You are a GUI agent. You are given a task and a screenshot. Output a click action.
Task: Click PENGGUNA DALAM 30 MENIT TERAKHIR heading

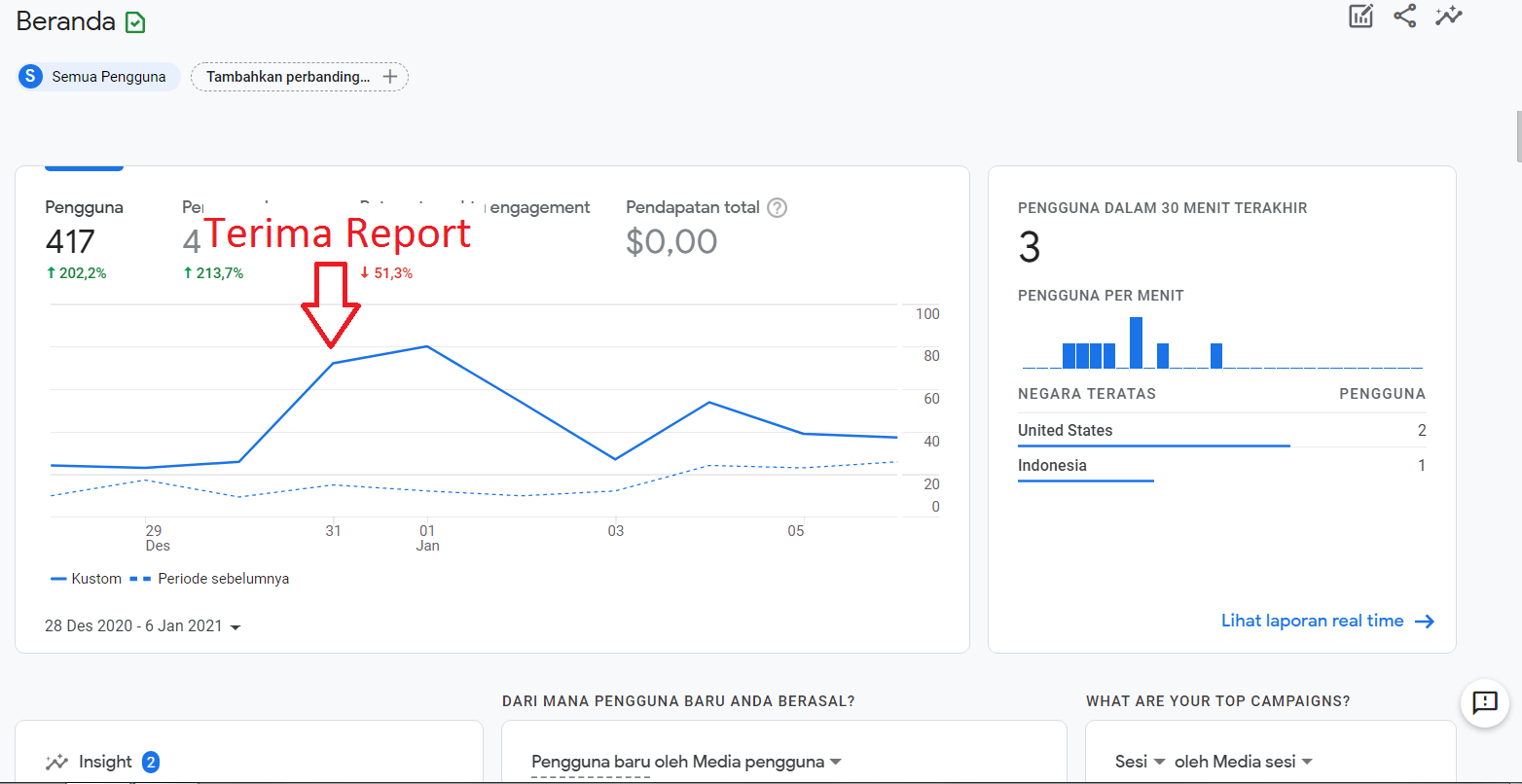[x=1163, y=208]
